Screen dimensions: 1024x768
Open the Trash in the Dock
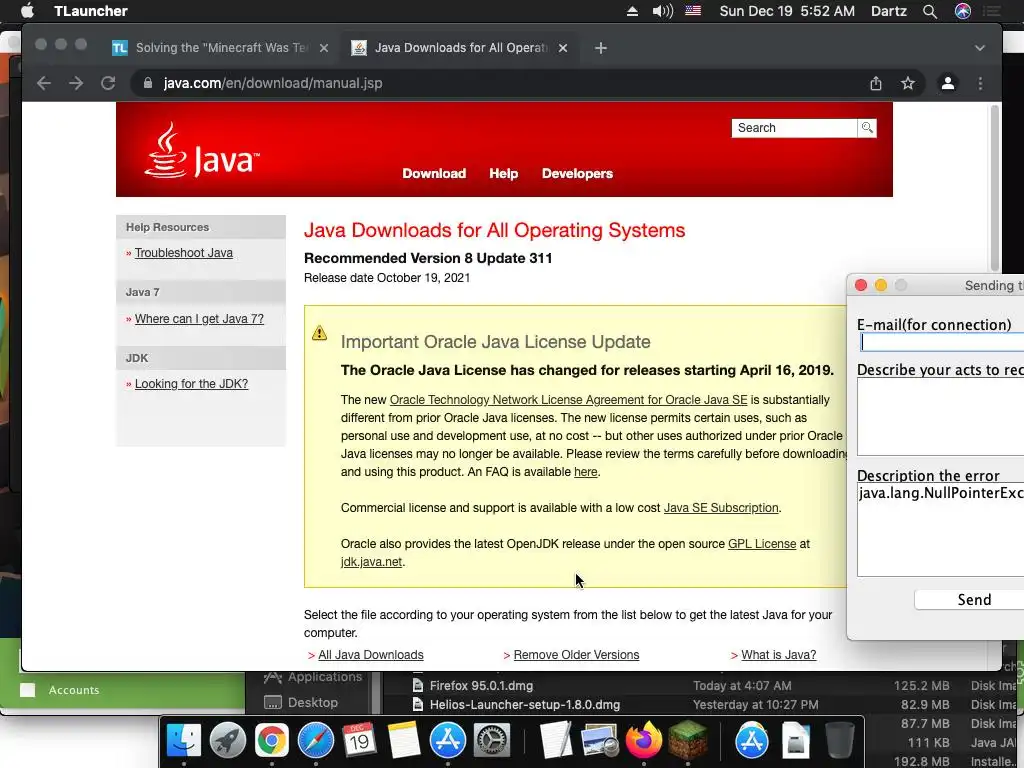[840, 740]
